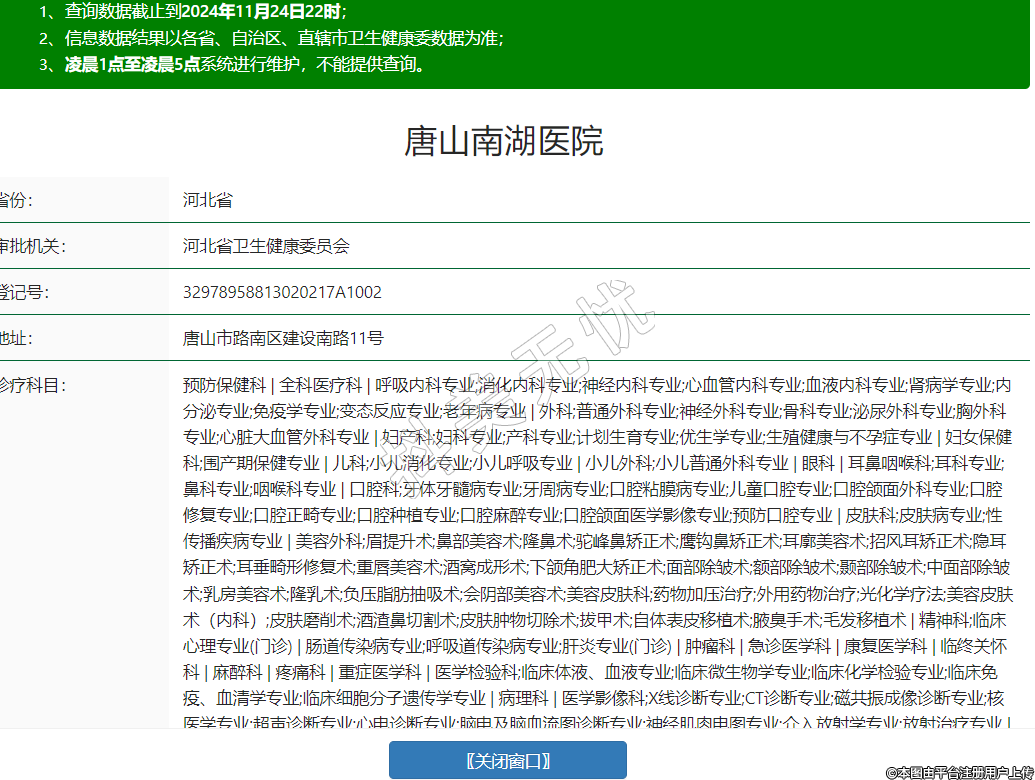Select the address 唐山市路南区建设南路11号
The image size is (1035, 780).
coord(283,339)
